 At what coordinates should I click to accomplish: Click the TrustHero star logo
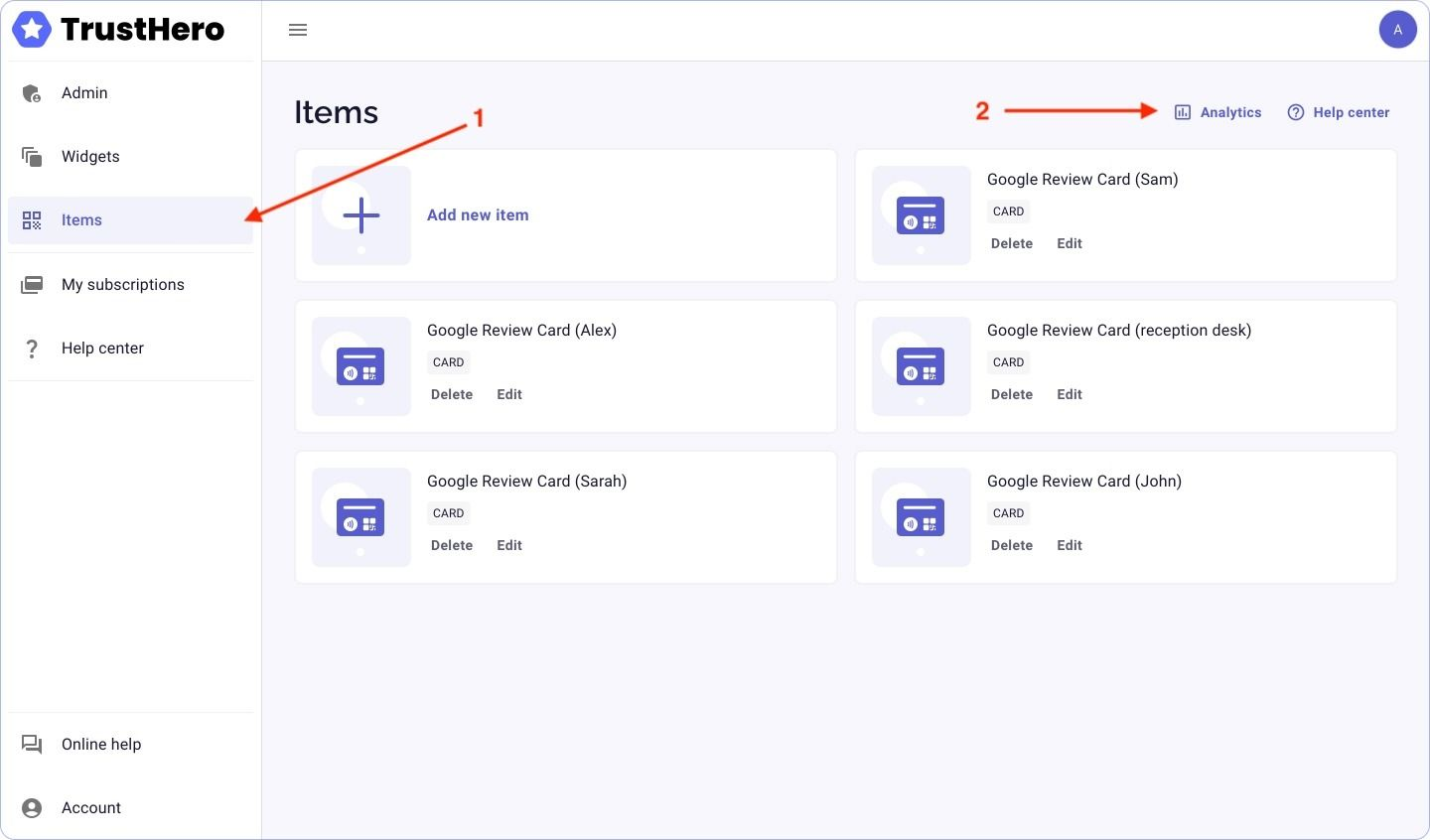[32, 30]
